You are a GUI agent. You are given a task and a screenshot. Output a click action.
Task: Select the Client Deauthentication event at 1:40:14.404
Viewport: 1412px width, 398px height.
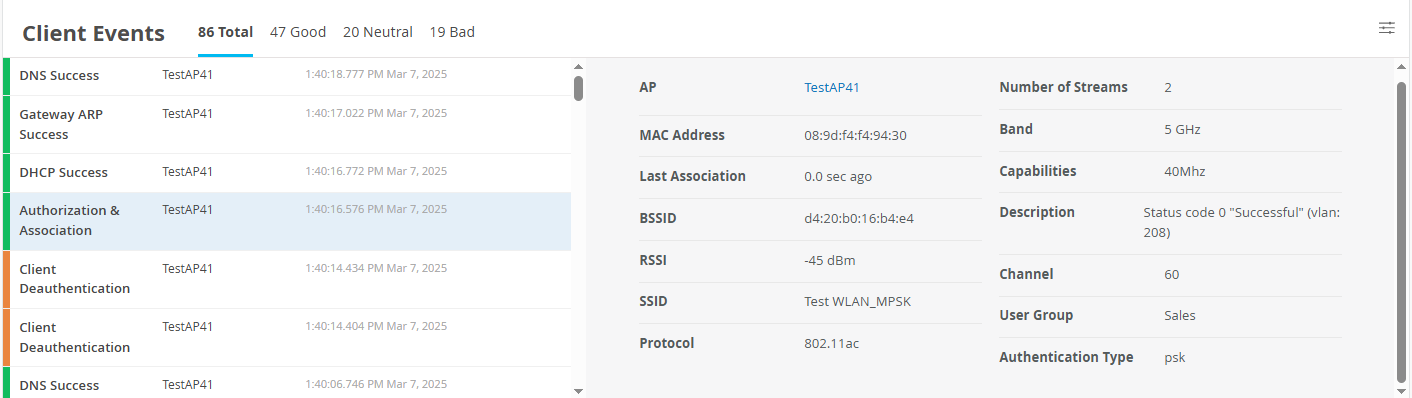pos(287,337)
